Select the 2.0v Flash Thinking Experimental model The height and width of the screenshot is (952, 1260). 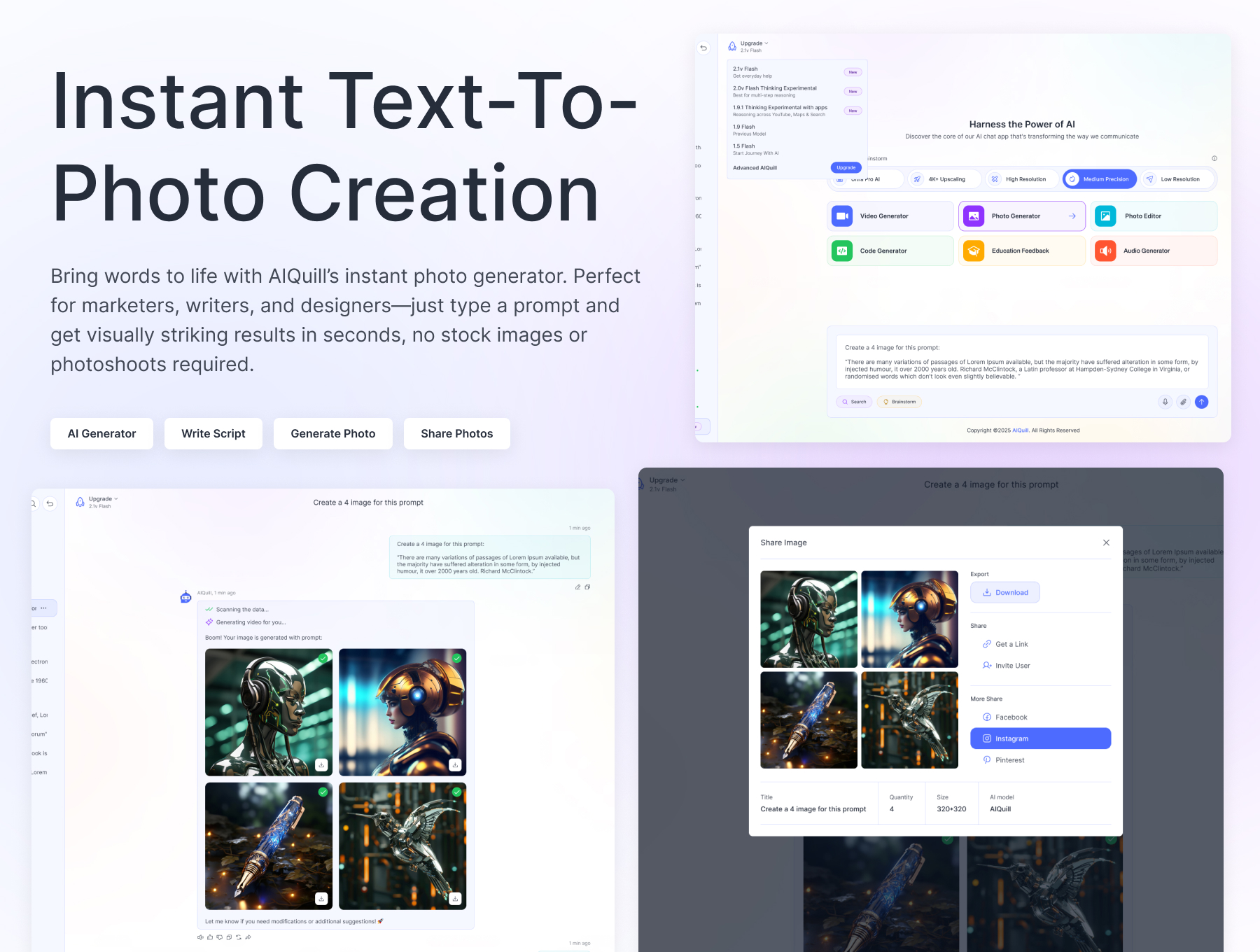pyautogui.click(x=774, y=90)
